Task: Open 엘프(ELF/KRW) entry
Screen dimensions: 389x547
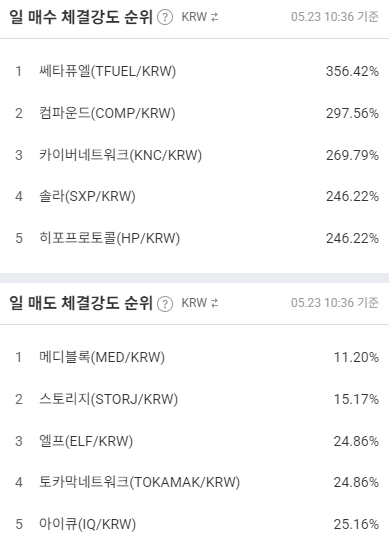Action: pyautogui.click(x=194, y=441)
